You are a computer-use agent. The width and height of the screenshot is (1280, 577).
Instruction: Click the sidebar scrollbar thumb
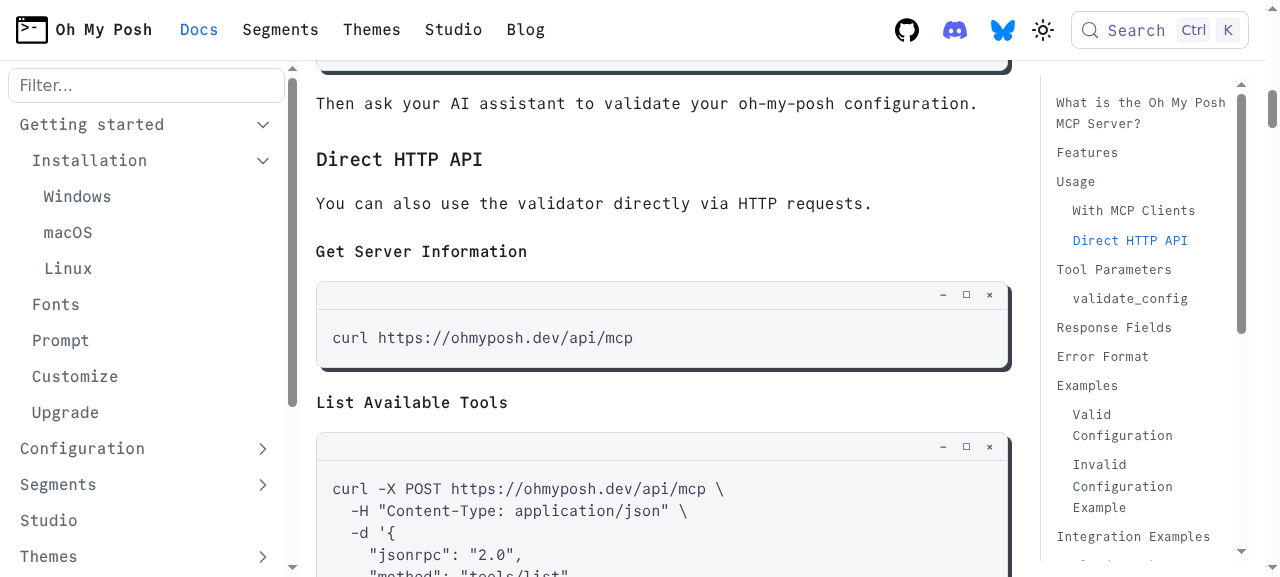(293, 242)
